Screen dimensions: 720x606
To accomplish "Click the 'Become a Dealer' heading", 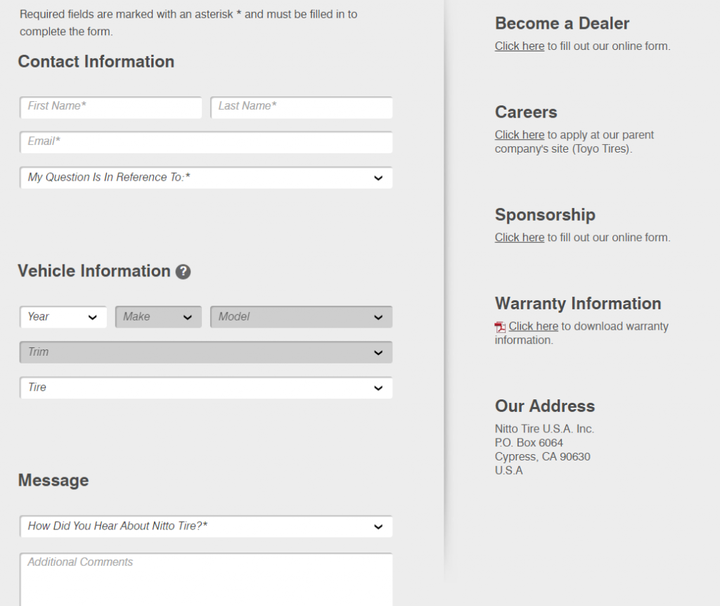I will tap(562, 23).
